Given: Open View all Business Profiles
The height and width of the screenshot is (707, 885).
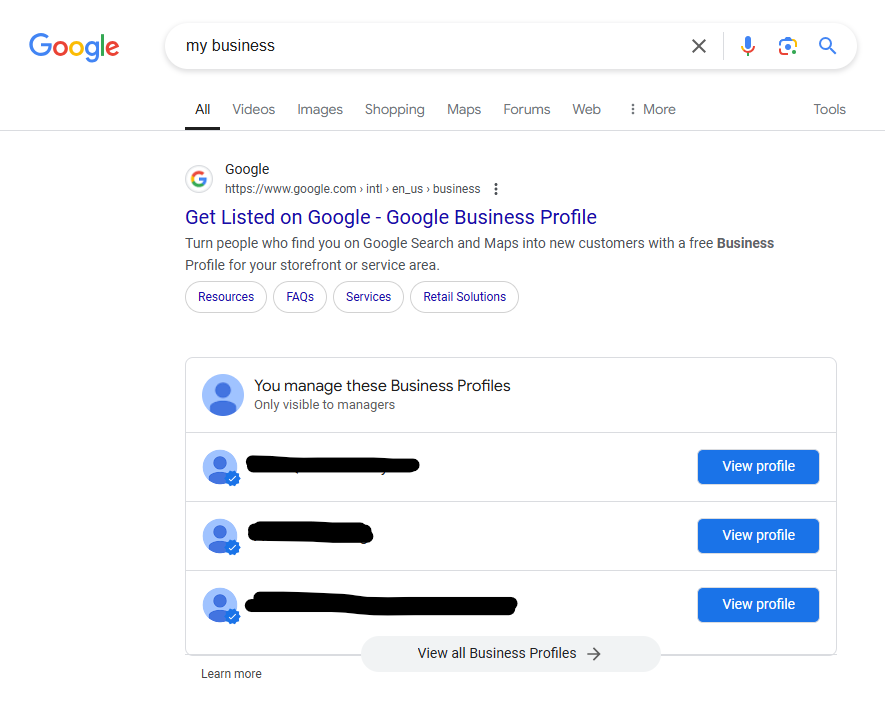Looking at the screenshot, I should click(x=510, y=654).
